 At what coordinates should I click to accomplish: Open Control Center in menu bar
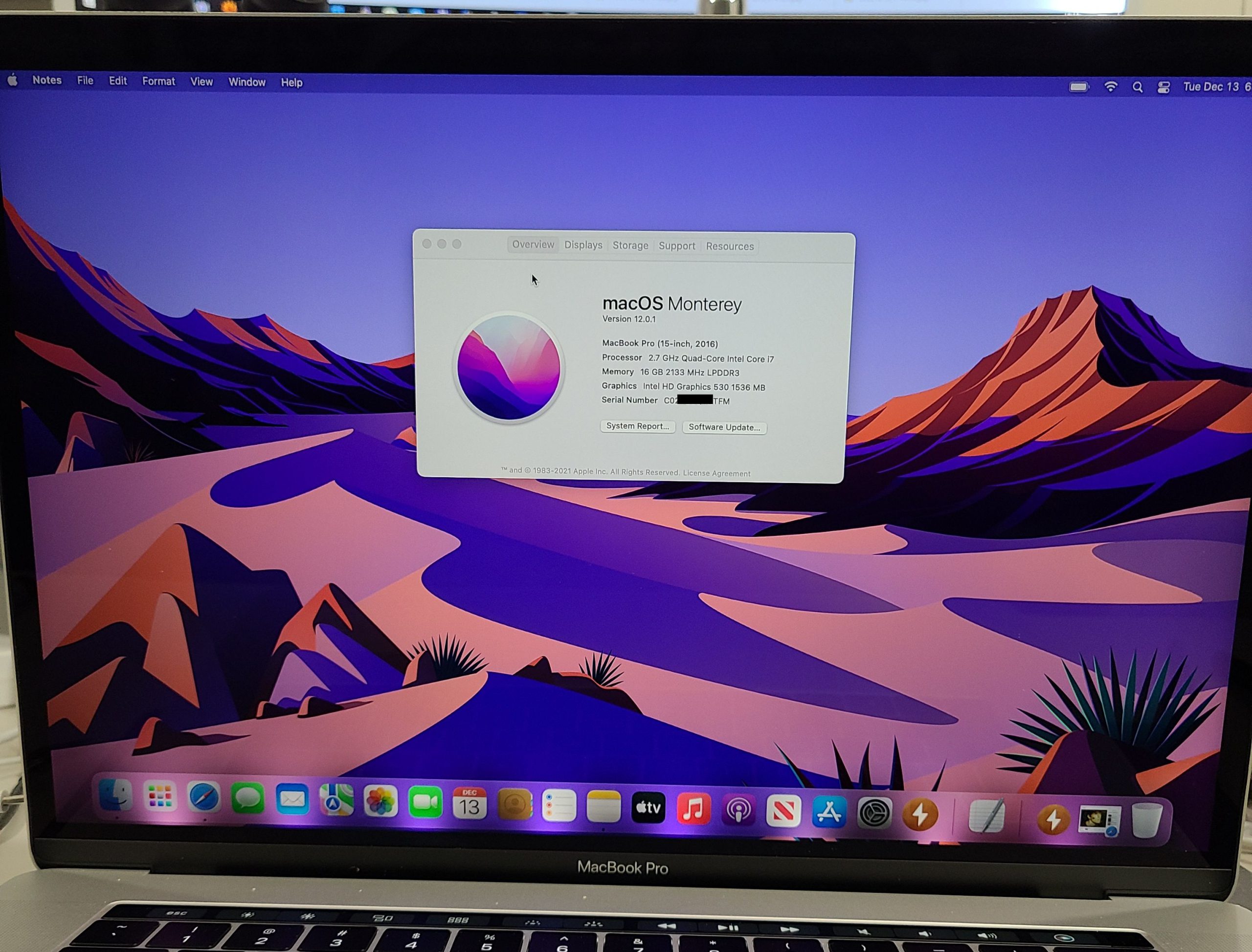(x=1163, y=87)
